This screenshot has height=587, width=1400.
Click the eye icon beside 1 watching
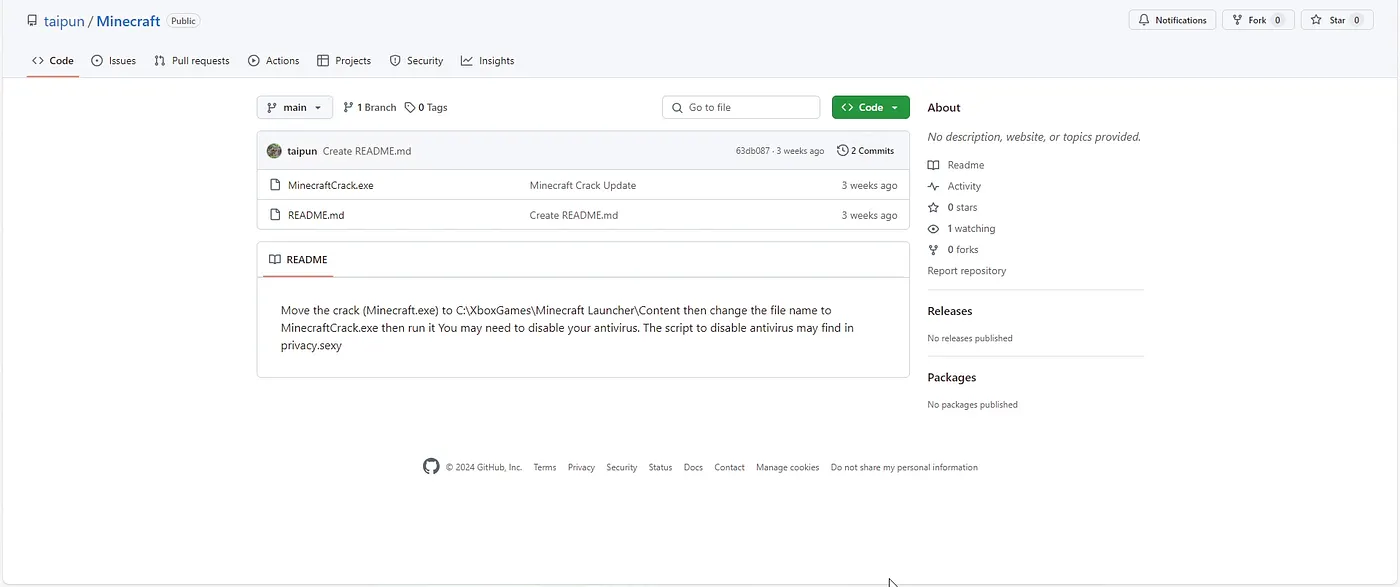934,228
